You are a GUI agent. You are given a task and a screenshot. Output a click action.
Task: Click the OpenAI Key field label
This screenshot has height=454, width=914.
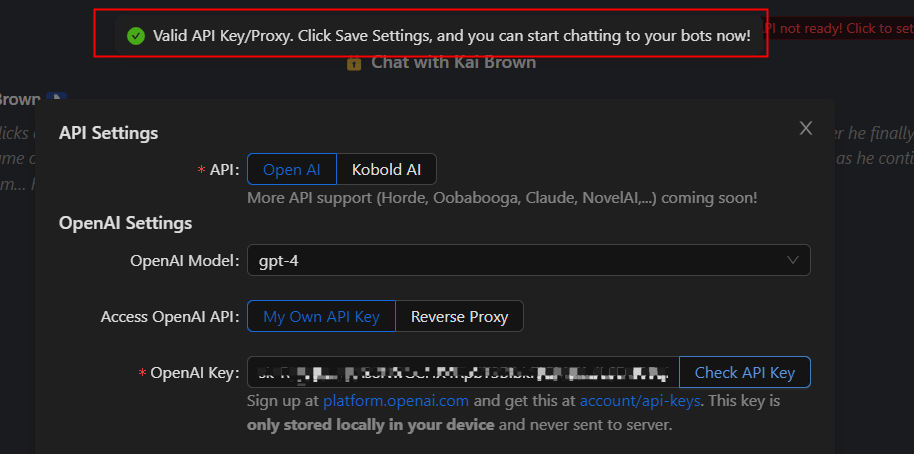click(194, 373)
